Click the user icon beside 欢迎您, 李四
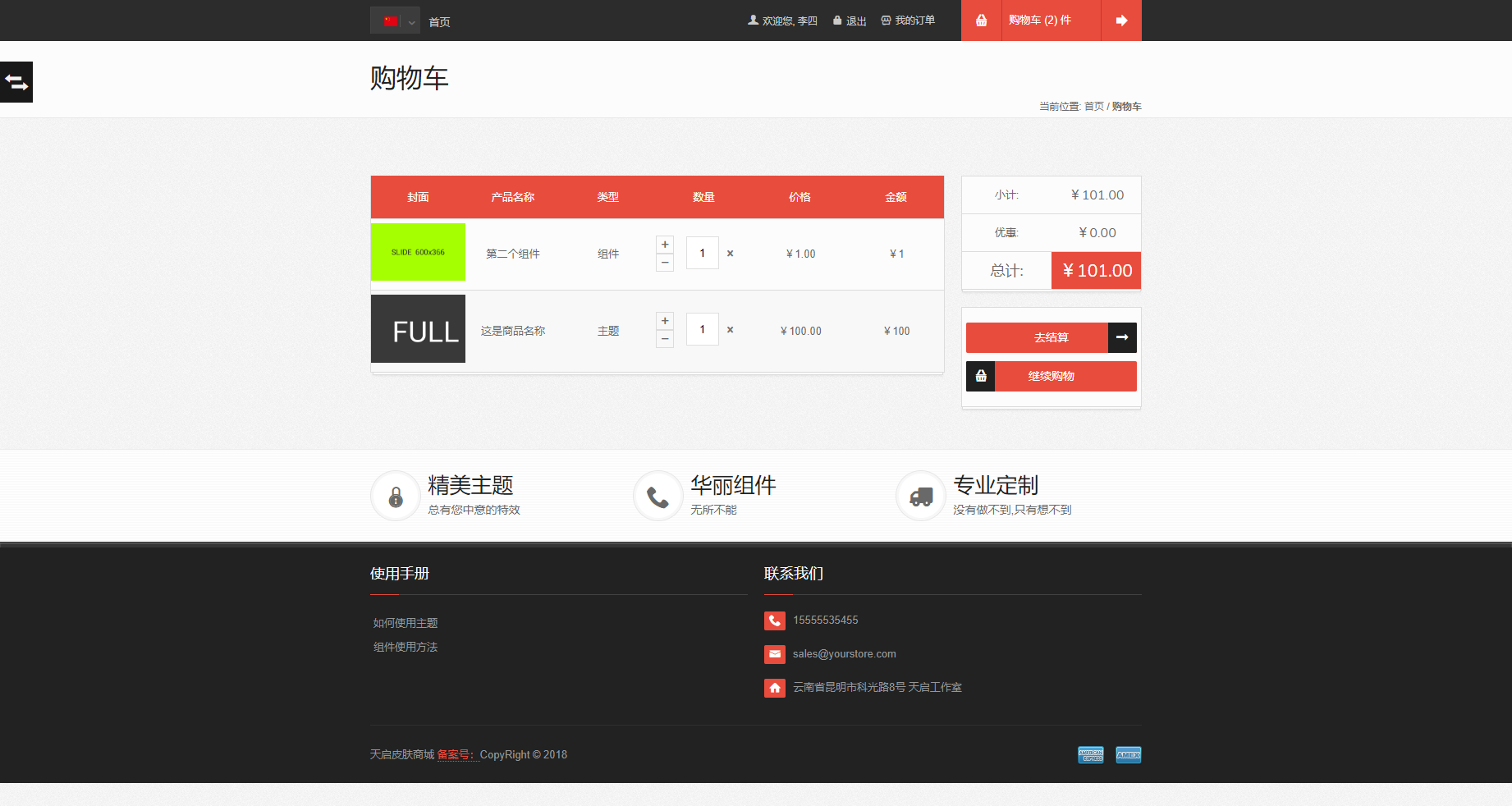The image size is (1512, 806). (x=753, y=20)
